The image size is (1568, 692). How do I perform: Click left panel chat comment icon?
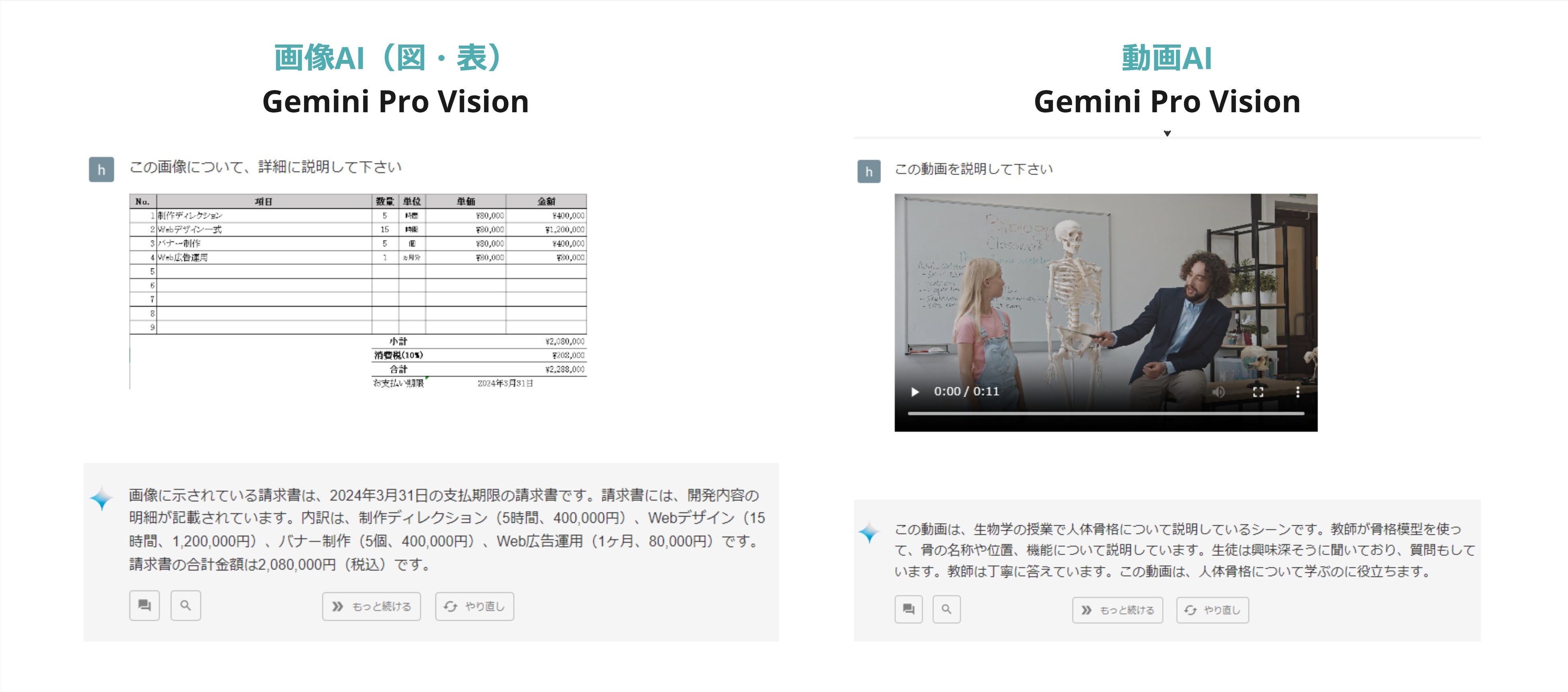click(144, 606)
